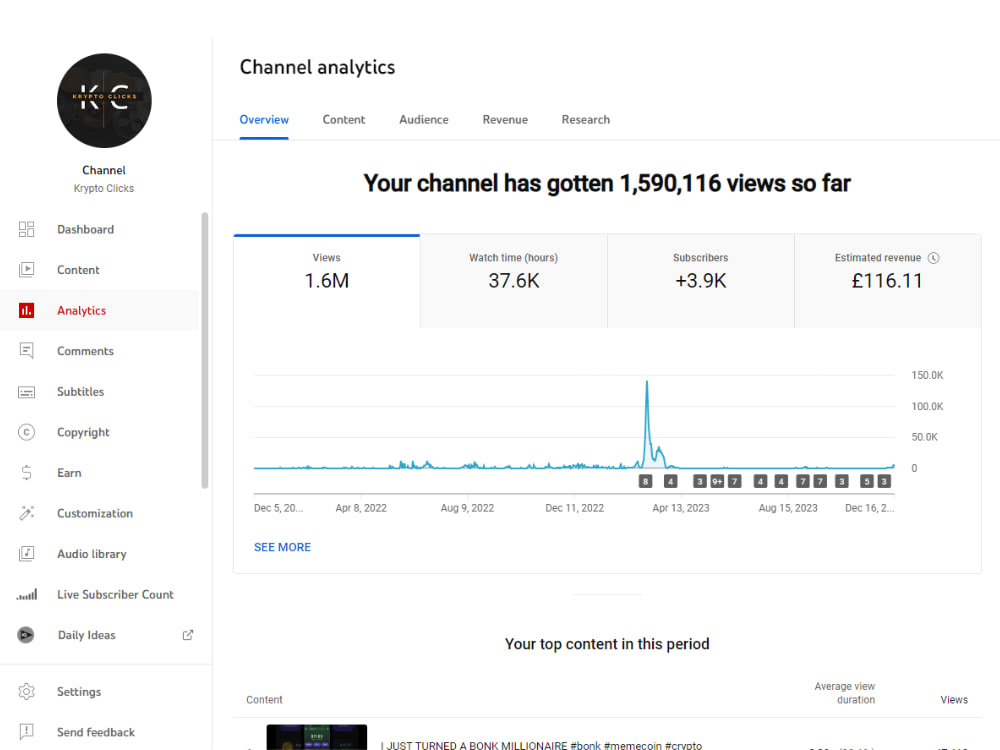Click the Average view duration column header

coord(844,693)
